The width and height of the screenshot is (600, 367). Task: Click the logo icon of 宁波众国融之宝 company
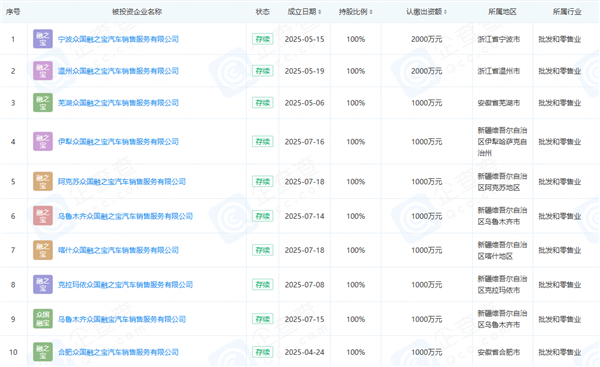click(43, 39)
